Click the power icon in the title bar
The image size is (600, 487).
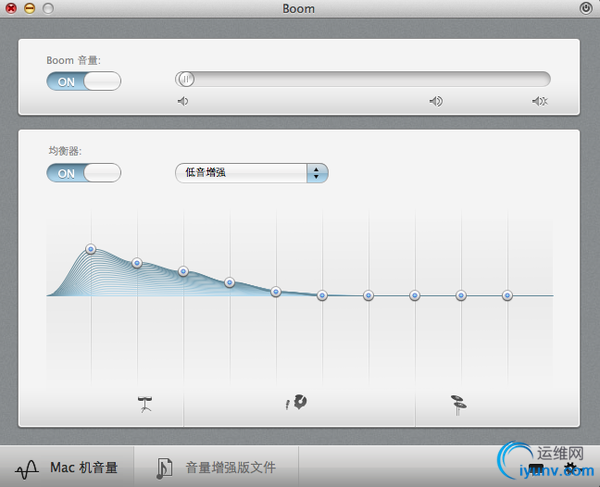(585, 8)
